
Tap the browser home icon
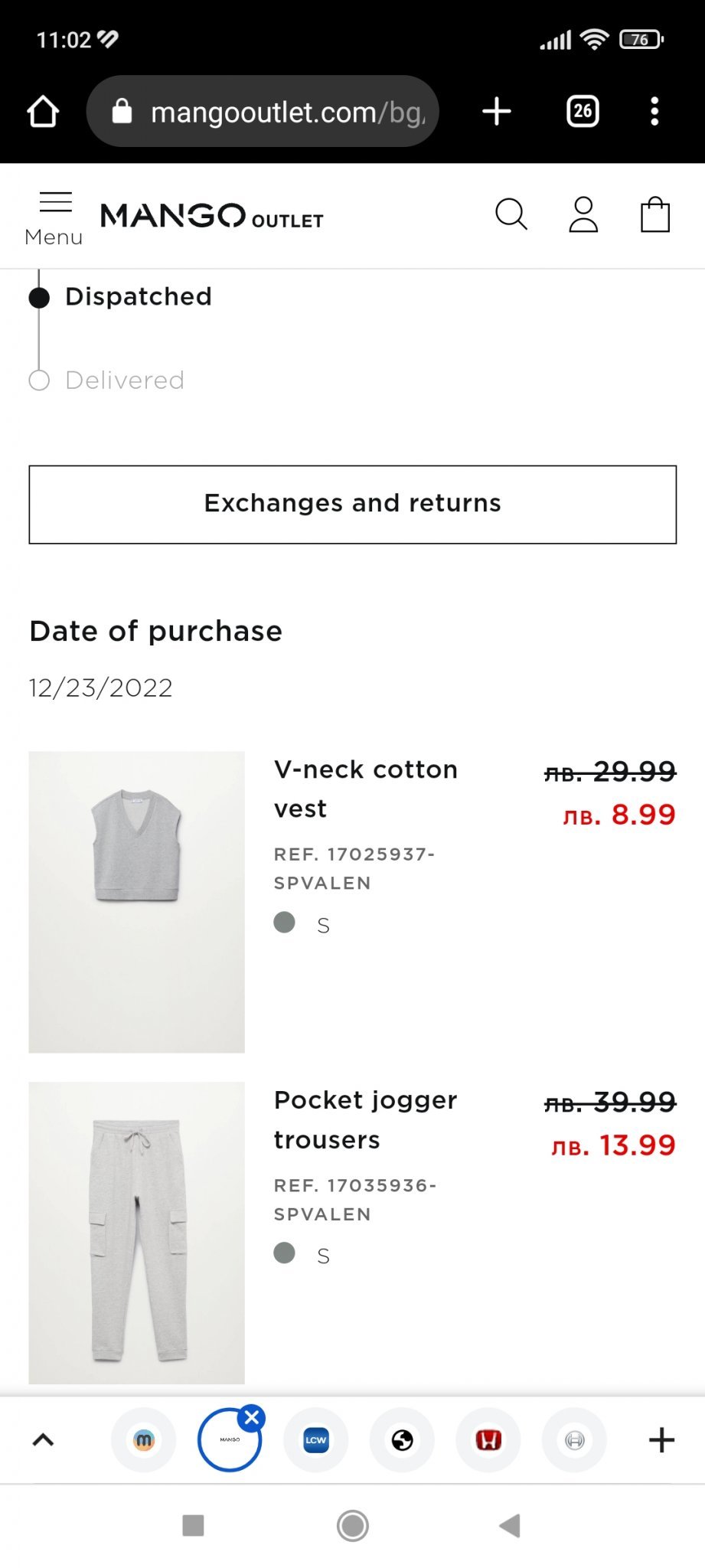43,112
